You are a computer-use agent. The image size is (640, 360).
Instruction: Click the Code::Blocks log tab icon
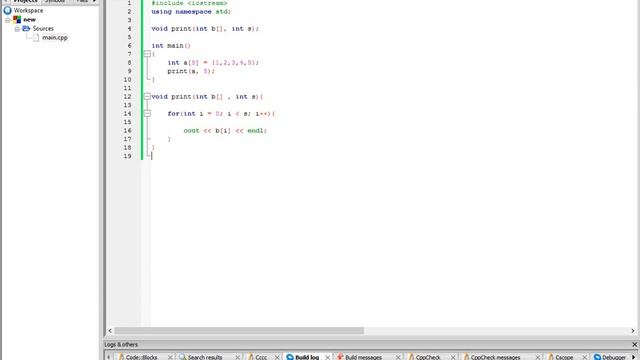(x=121, y=357)
